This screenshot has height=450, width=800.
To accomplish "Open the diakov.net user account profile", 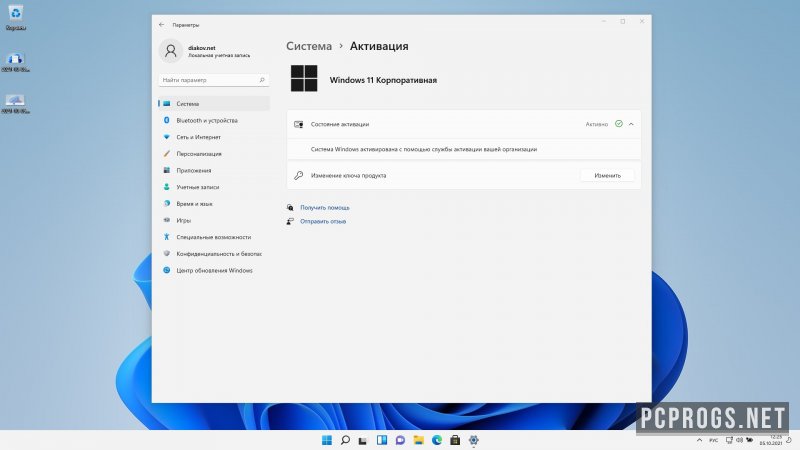I will 205,51.
